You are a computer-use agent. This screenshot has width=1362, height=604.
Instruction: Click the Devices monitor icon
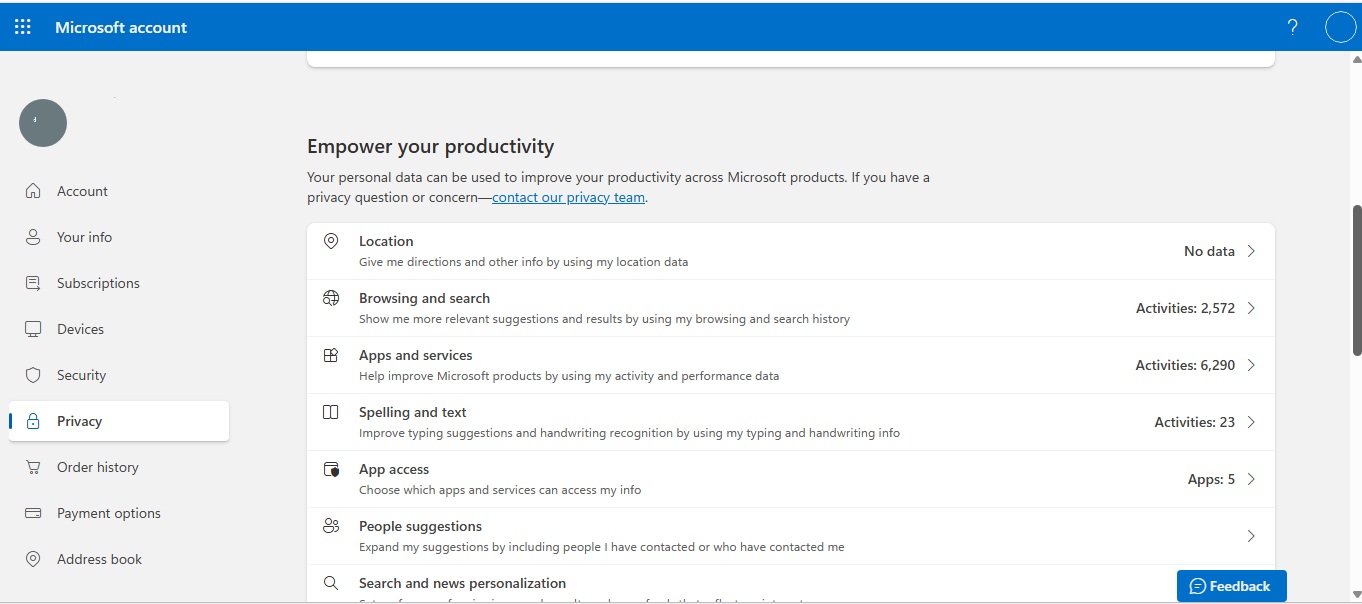pos(33,329)
